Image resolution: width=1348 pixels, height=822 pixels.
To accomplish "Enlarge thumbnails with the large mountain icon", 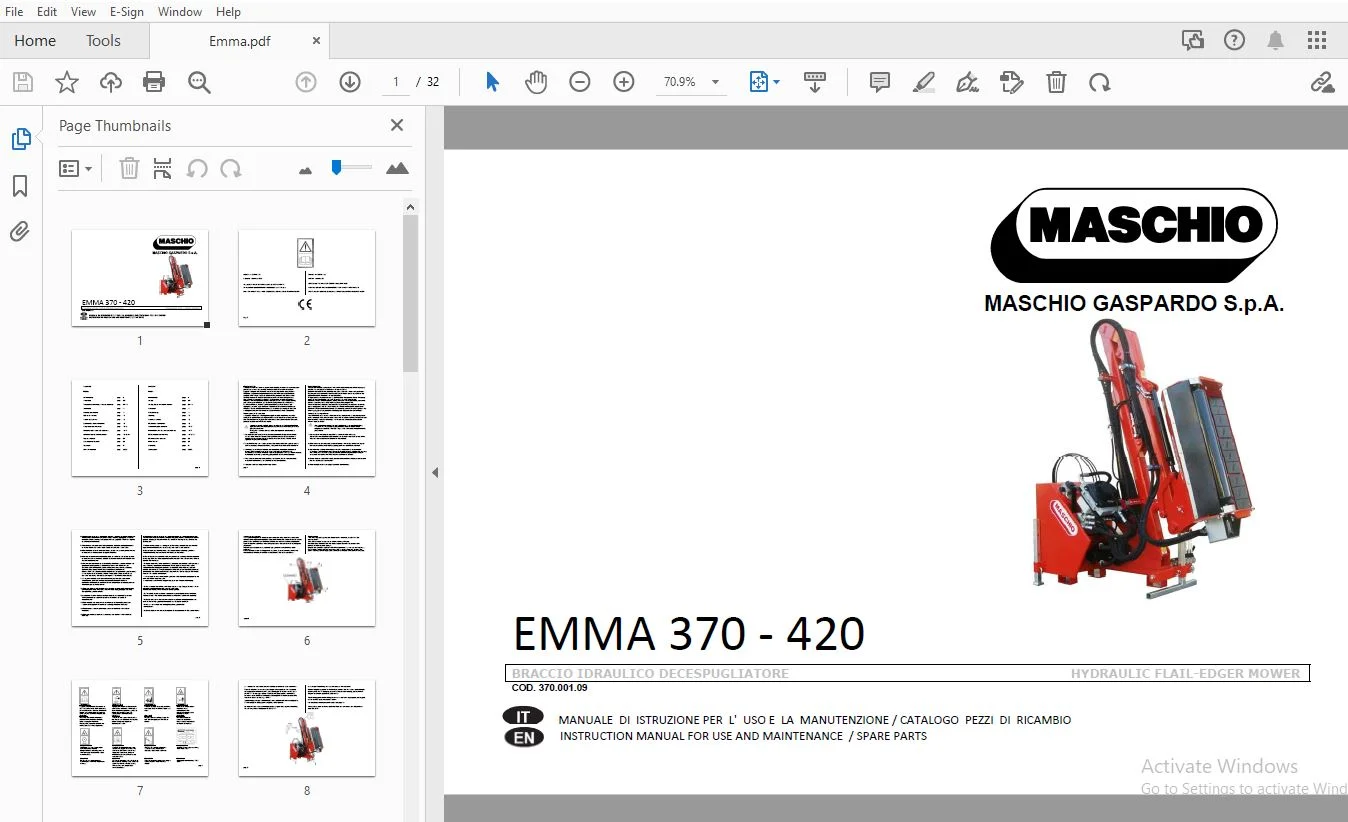I will [397, 169].
